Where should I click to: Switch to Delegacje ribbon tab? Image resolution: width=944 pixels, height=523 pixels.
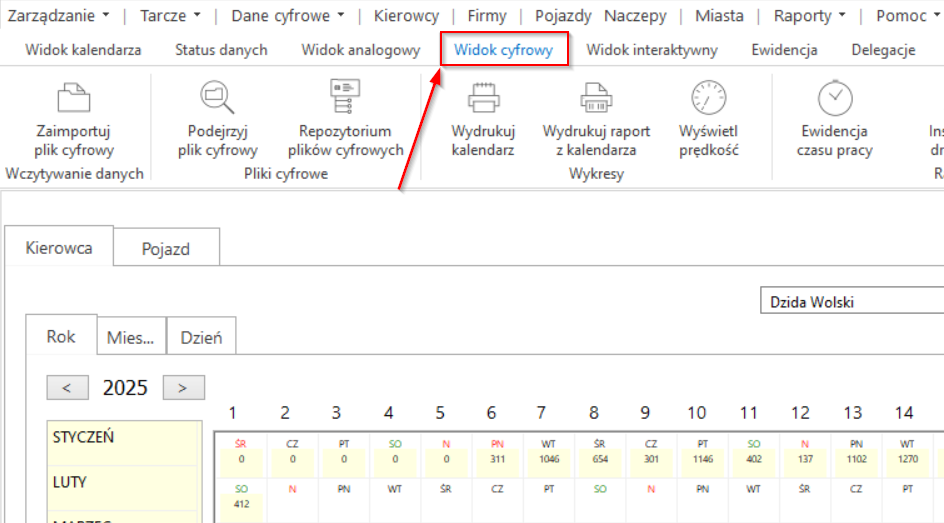[x=883, y=50]
